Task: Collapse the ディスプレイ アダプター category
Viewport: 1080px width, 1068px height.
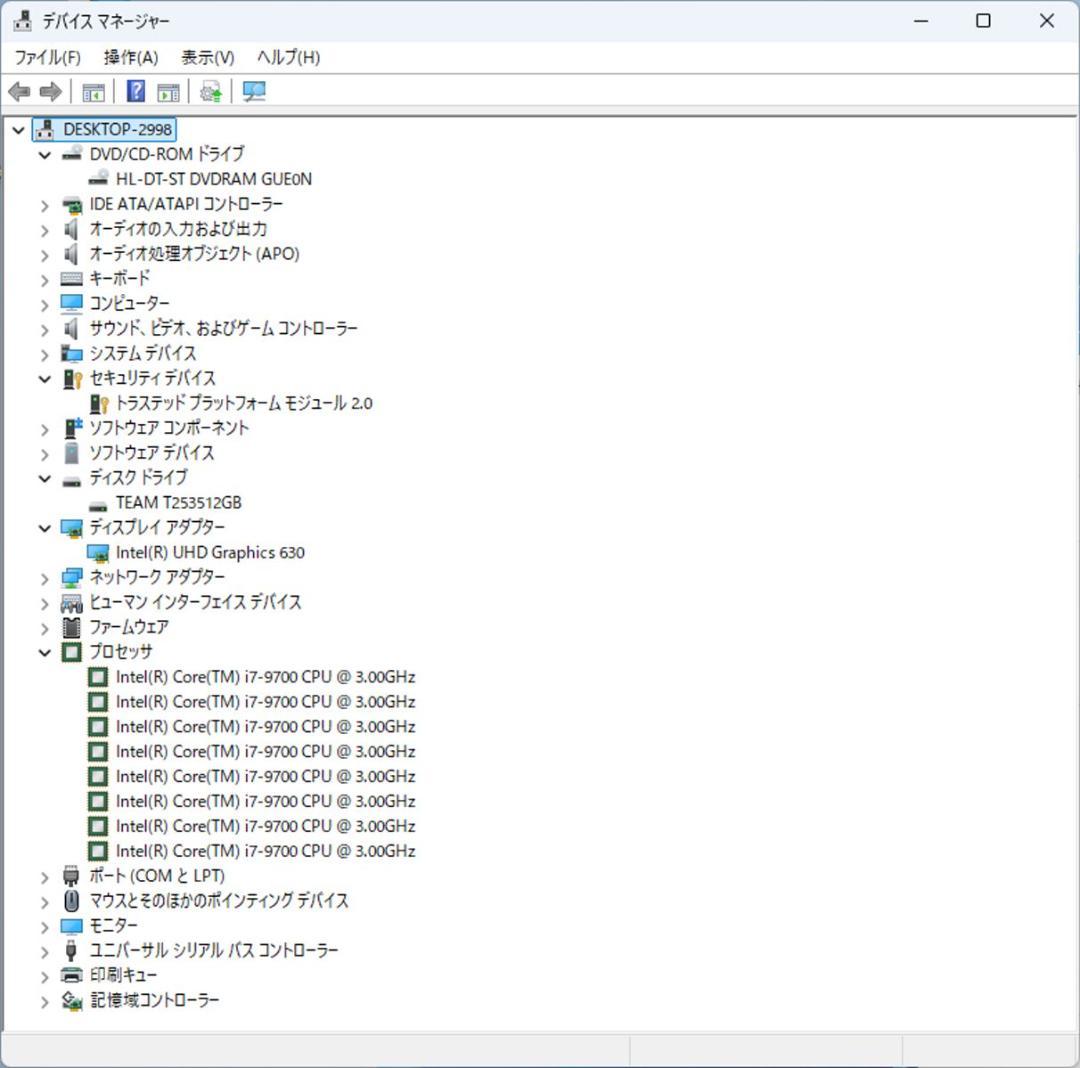Action: pyautogui.click(x=44, y=527)
